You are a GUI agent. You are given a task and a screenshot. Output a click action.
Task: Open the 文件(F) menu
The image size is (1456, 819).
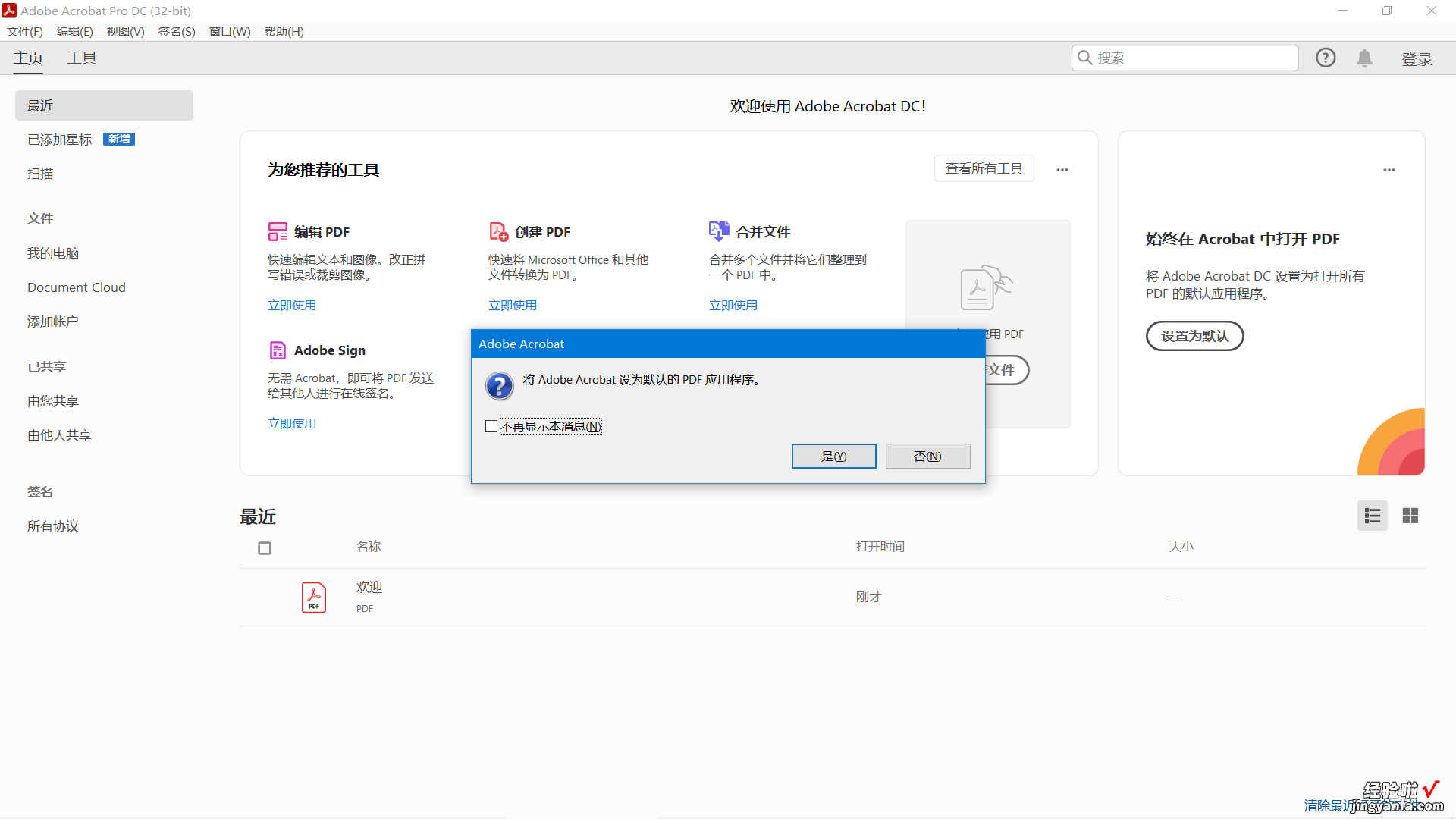25,31
